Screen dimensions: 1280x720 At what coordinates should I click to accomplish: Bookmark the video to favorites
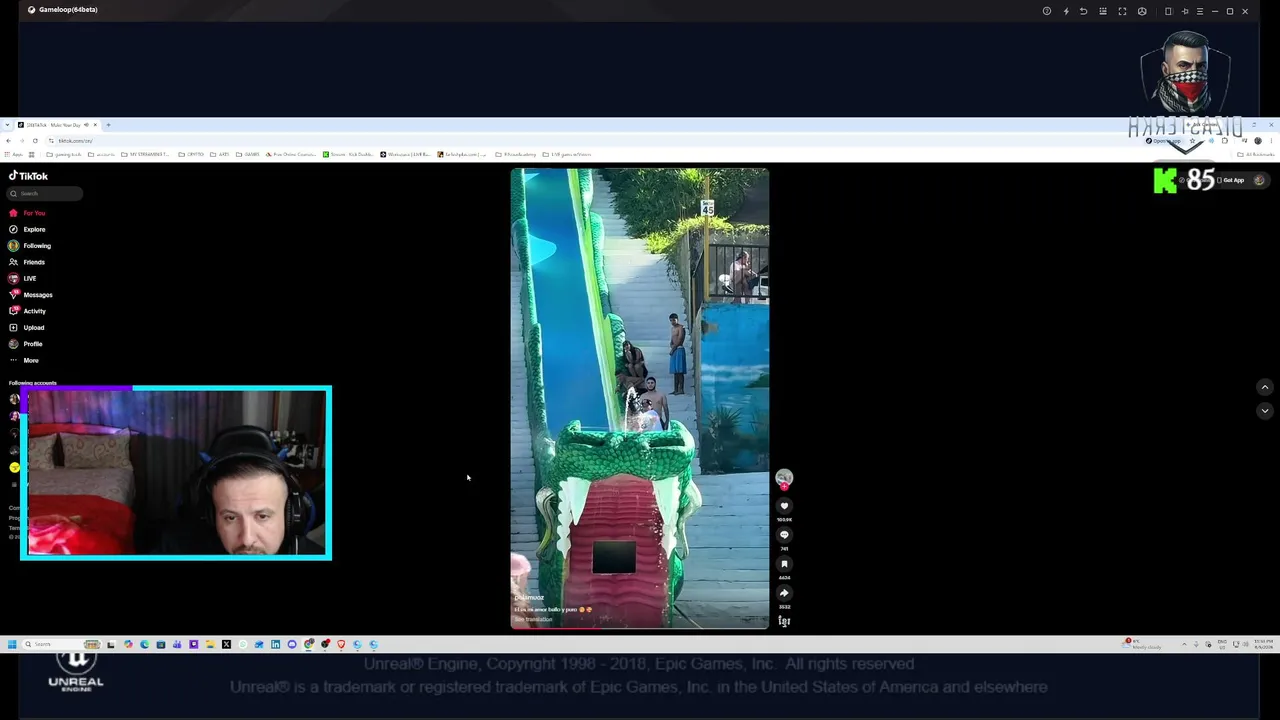click(784, 564)
